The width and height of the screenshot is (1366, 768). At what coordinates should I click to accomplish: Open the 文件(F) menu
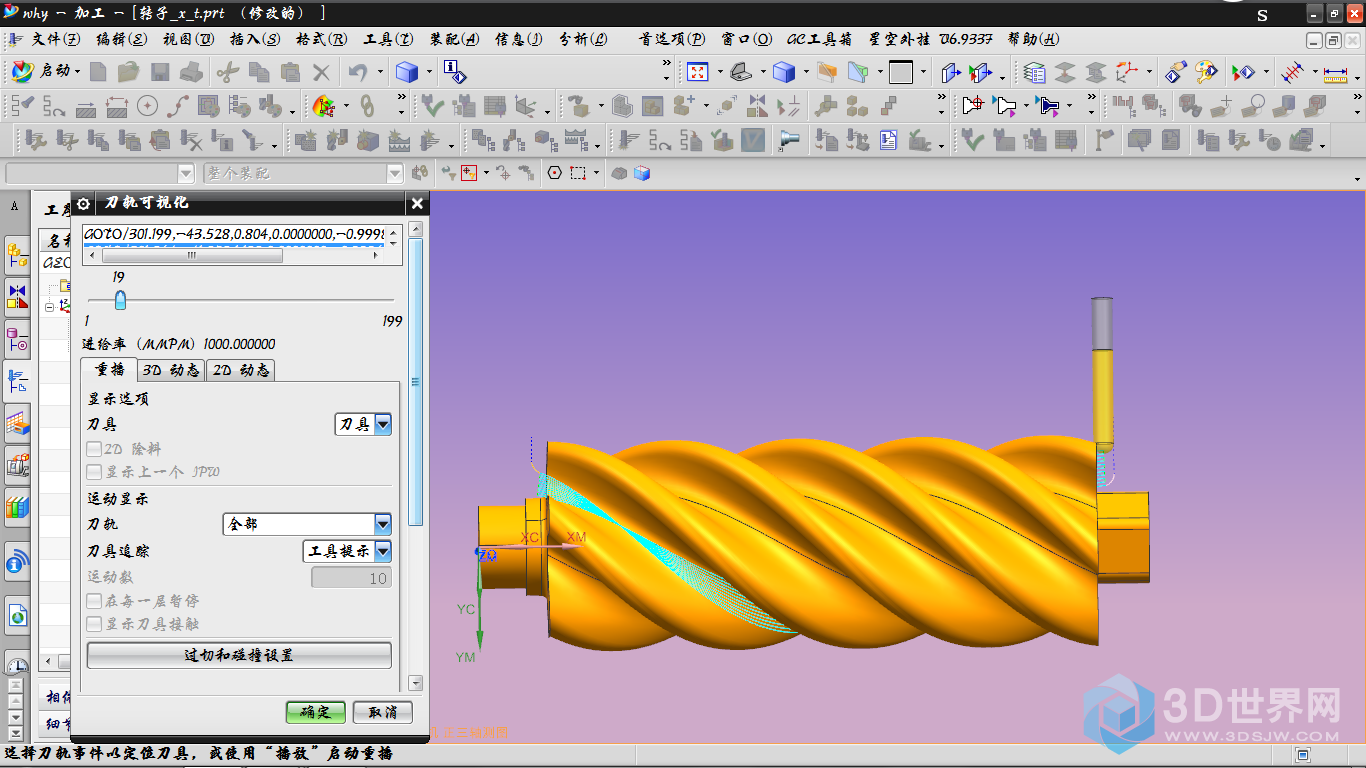pos(56,39)
